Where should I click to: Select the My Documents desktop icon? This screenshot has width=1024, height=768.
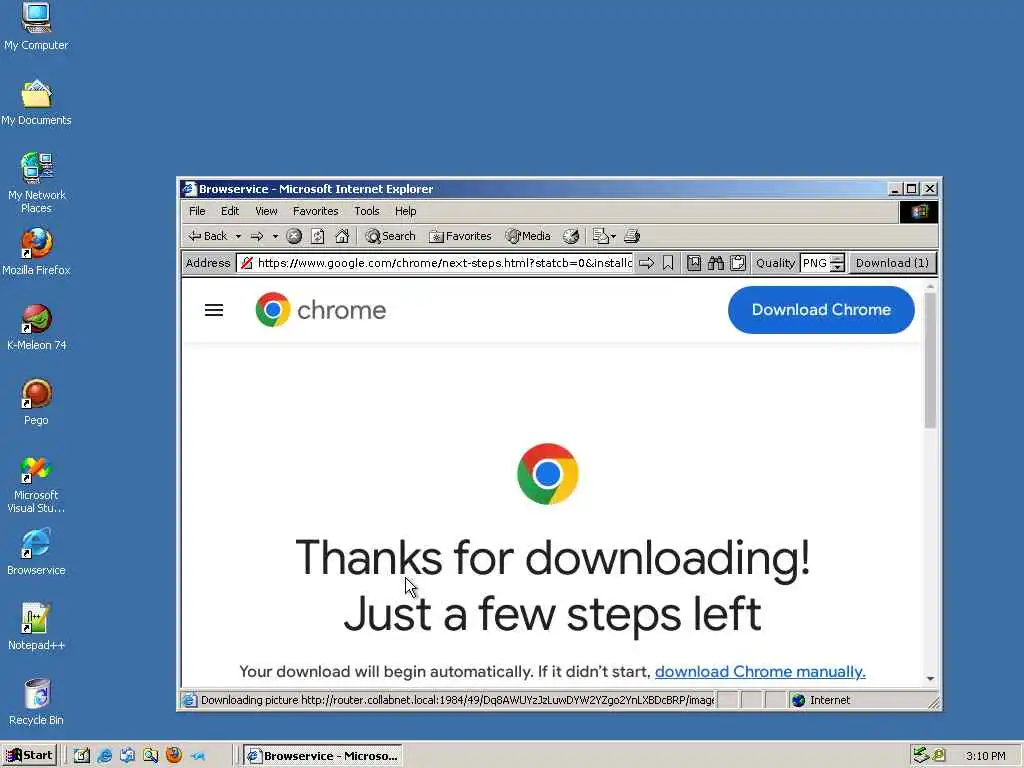coord(36,103)
